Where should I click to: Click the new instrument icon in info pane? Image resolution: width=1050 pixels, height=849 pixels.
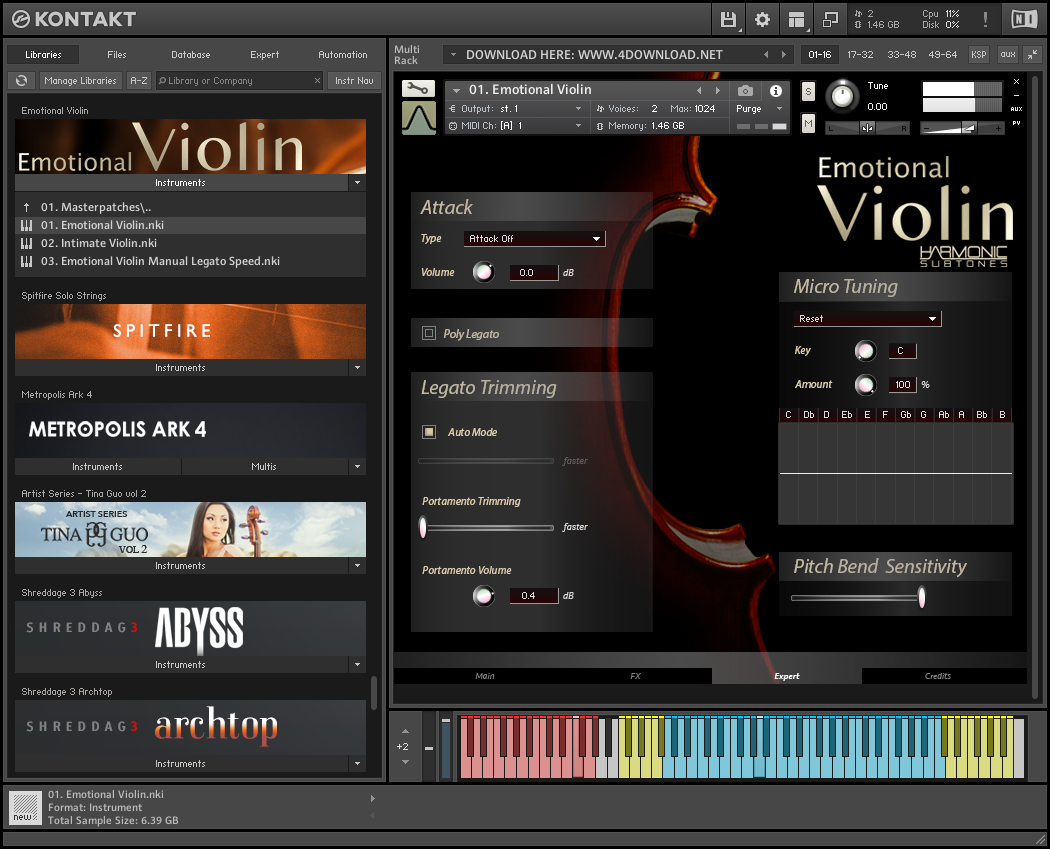coord(25,807)
